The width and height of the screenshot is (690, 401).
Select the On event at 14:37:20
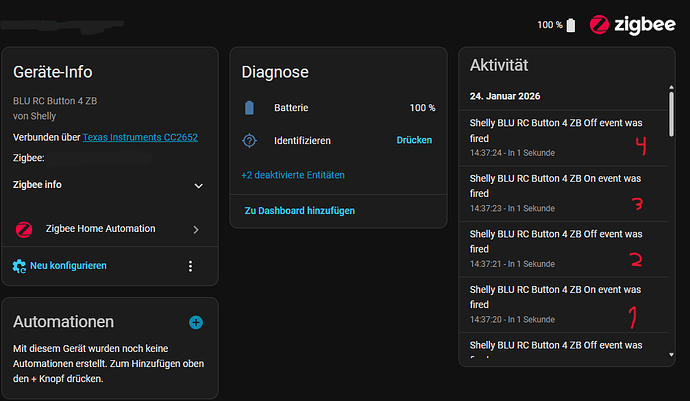click(x=555, y=302)
